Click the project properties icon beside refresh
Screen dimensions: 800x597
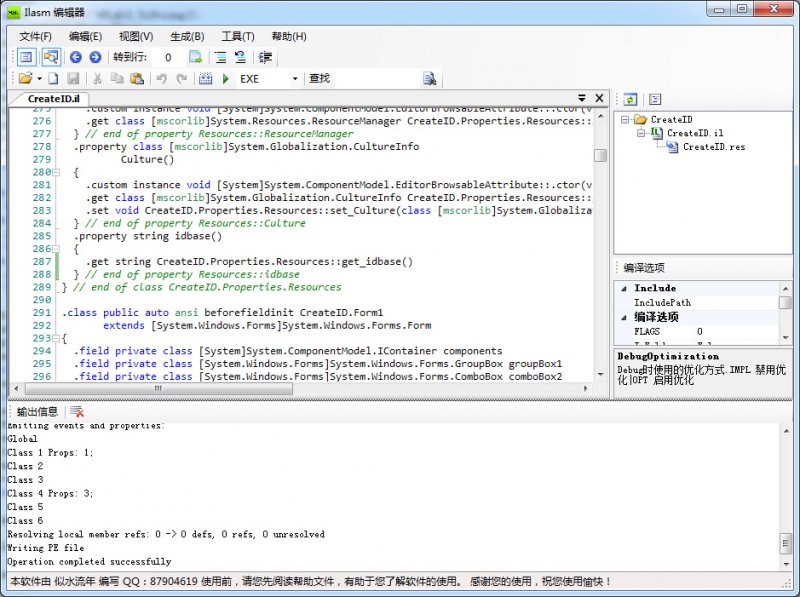655,99
